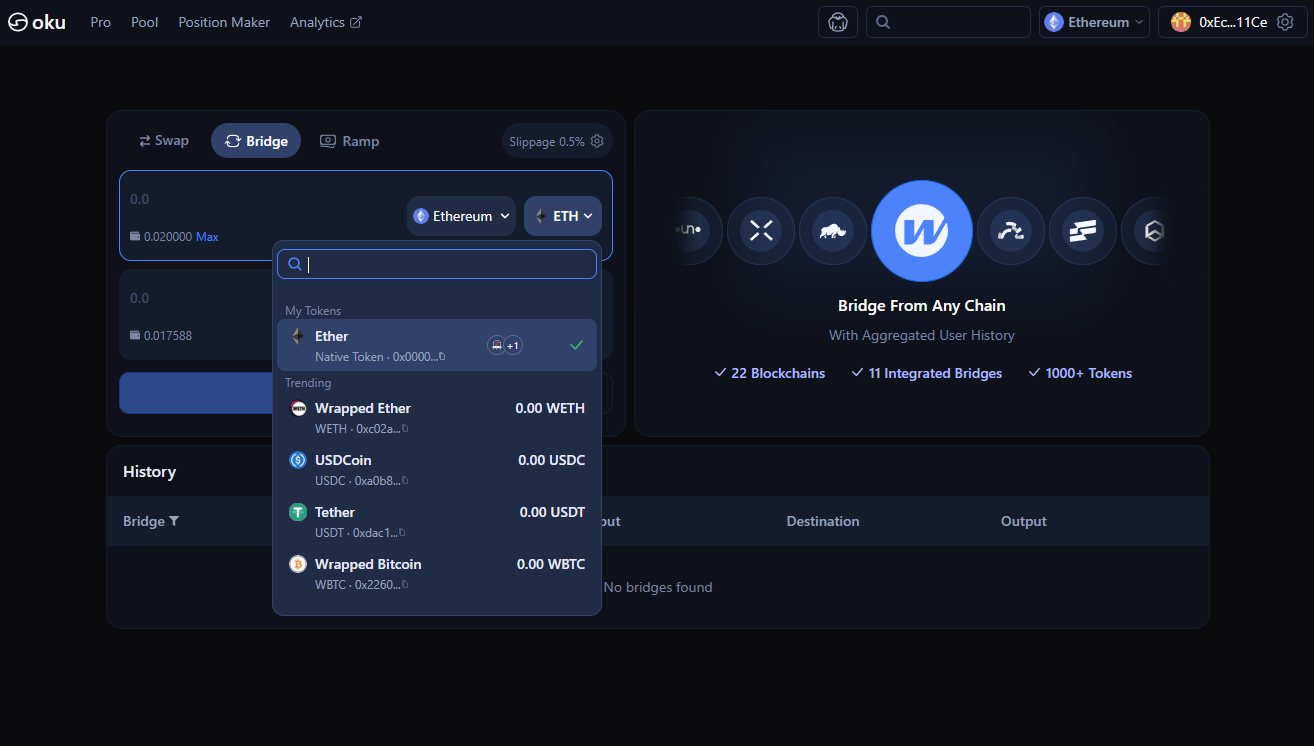Open the source chain Ethereum dropdown
1314x746 pixels.
pos(461,216)
